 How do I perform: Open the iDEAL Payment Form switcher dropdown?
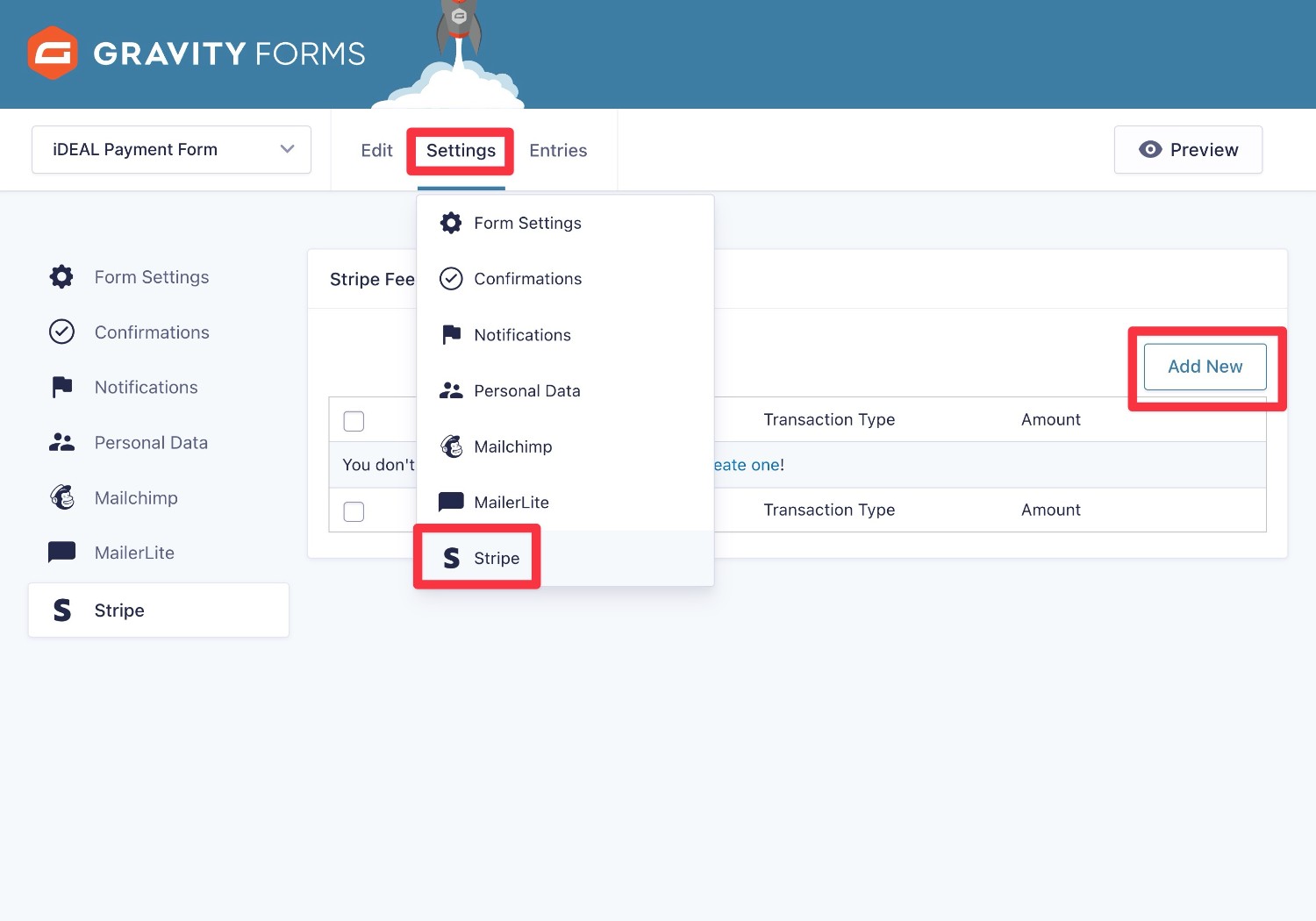(171, 150)
